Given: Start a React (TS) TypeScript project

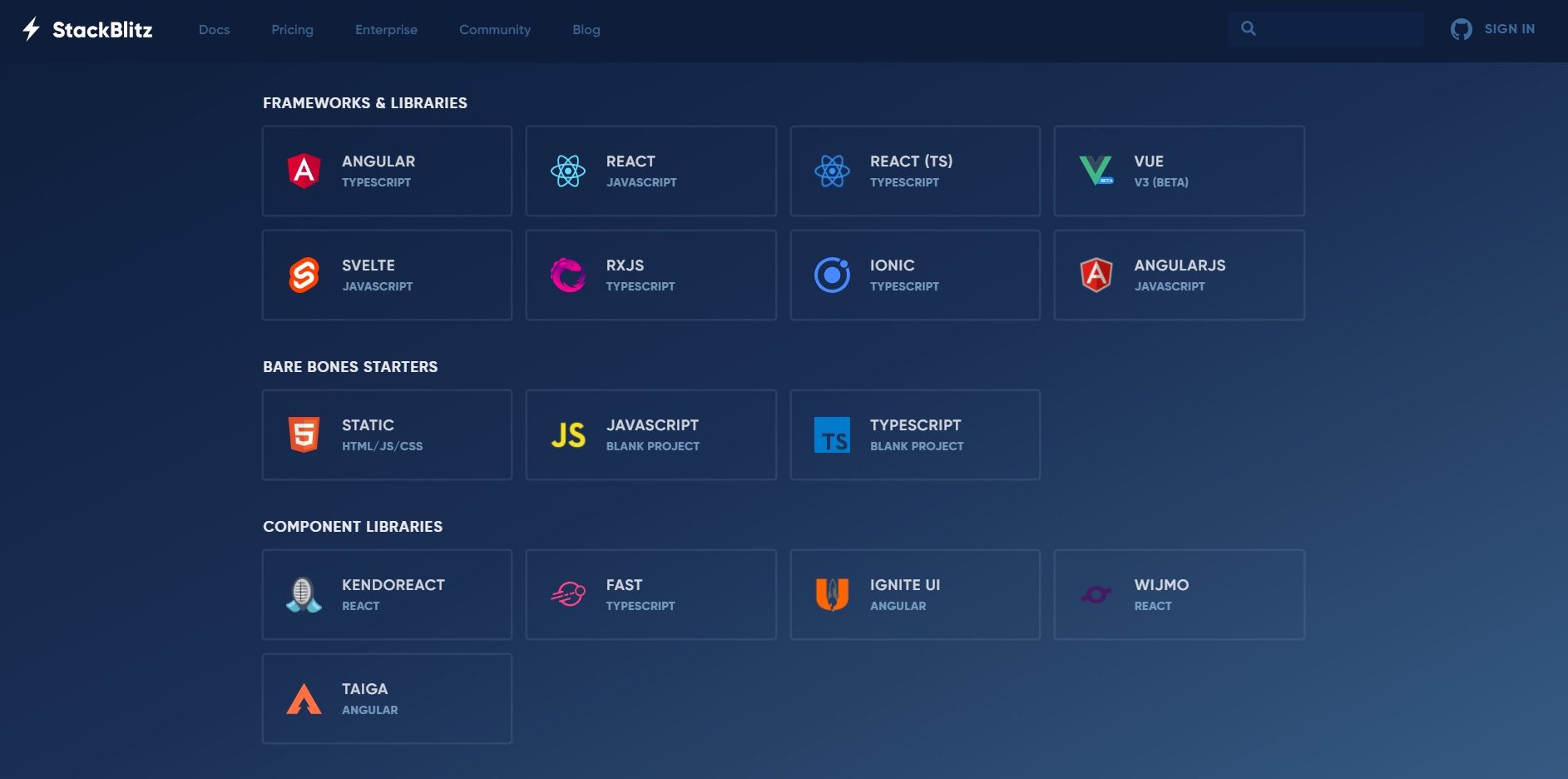Looking at the screenshot, I should (914, 171).
